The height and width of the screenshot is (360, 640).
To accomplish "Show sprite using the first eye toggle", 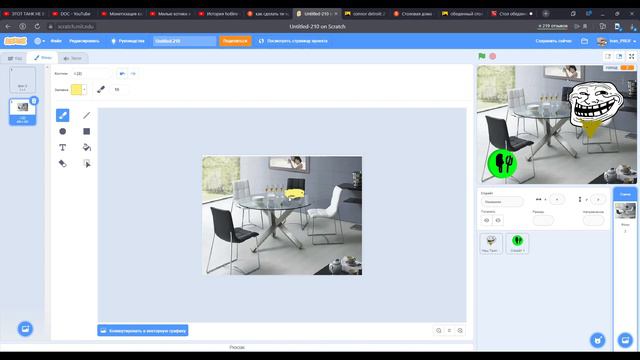I will 487,220.
